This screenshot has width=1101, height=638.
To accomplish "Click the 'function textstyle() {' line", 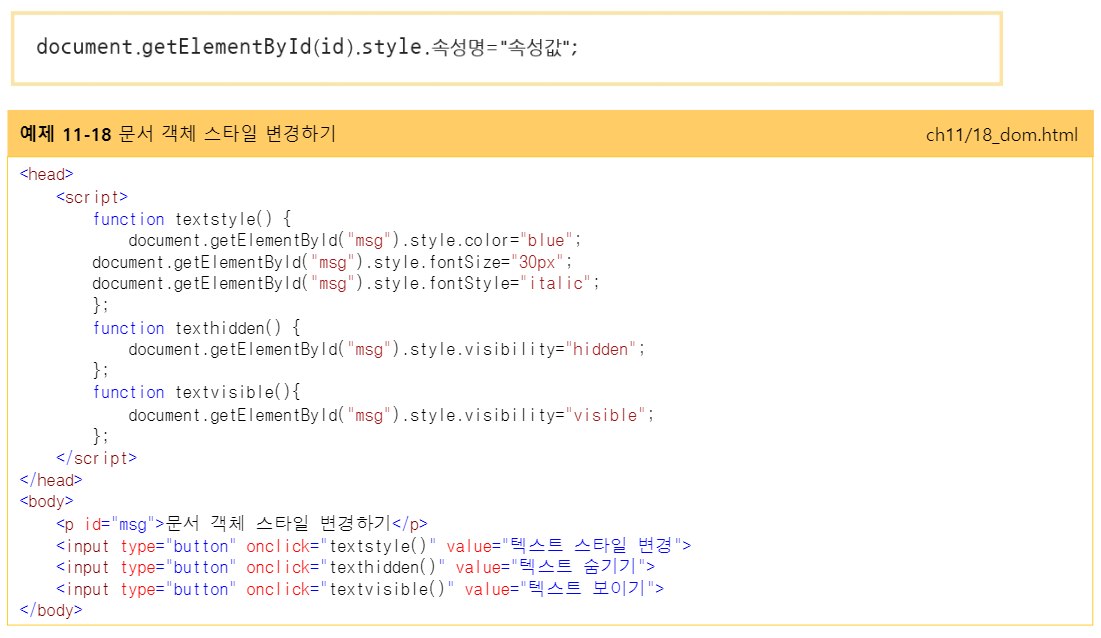I will tap(192, 219).
